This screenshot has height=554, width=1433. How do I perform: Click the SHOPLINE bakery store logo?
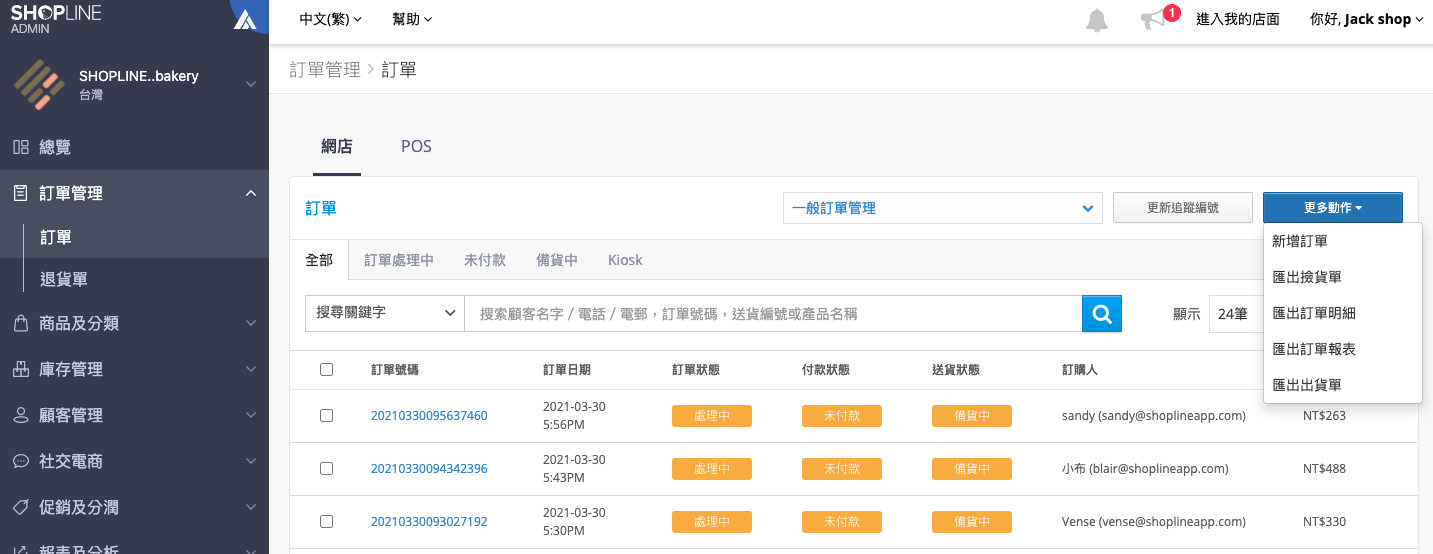click(x=39, y=84)
